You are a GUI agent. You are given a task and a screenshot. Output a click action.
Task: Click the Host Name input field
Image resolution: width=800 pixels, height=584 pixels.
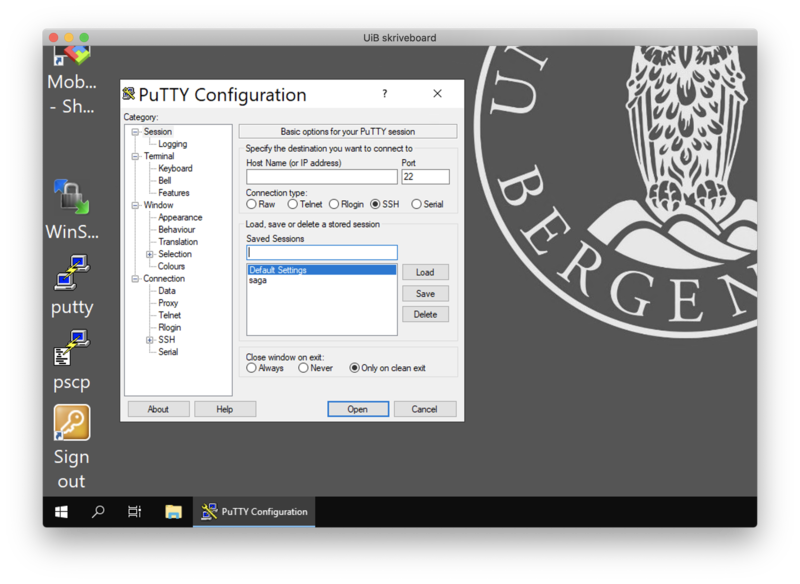(321, 177)
